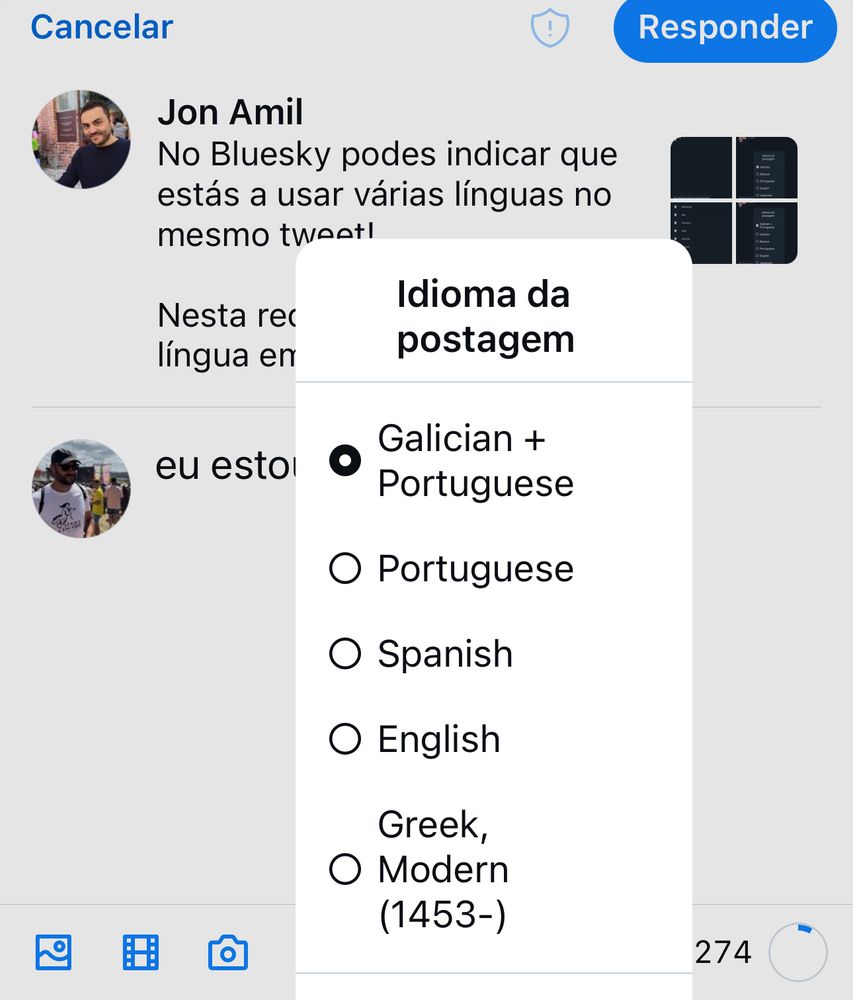The image size is (853, 1000).
Task: Tap your own reply avatar
Action: tap(81, 488)
